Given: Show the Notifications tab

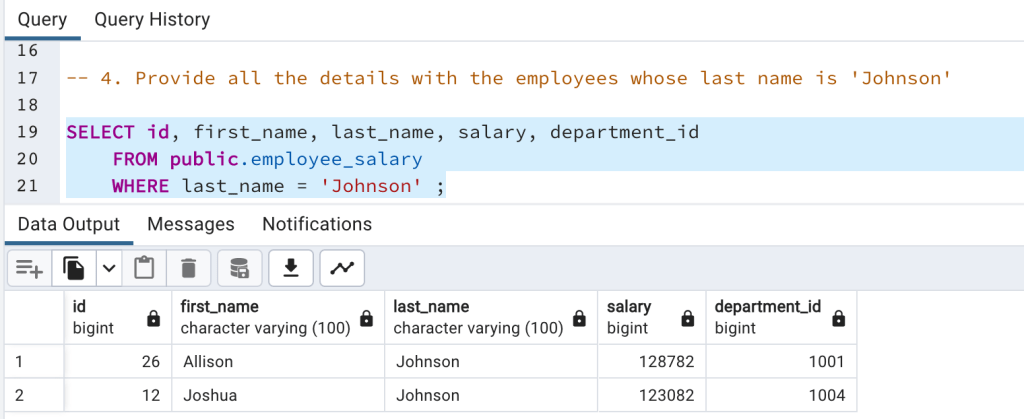Looking at the screenshot, I should point(317,224).
